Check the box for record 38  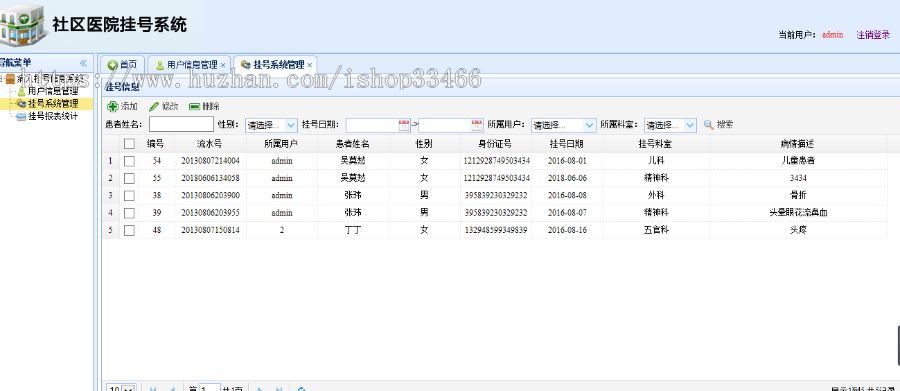pyautogui.click(x=130, y=195)
